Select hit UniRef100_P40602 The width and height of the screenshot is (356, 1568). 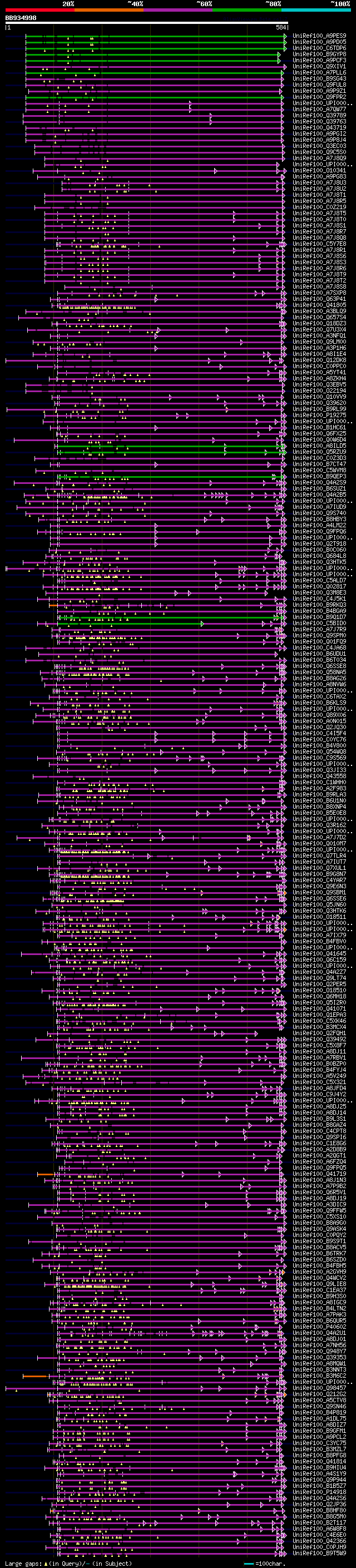point(319,1327)
